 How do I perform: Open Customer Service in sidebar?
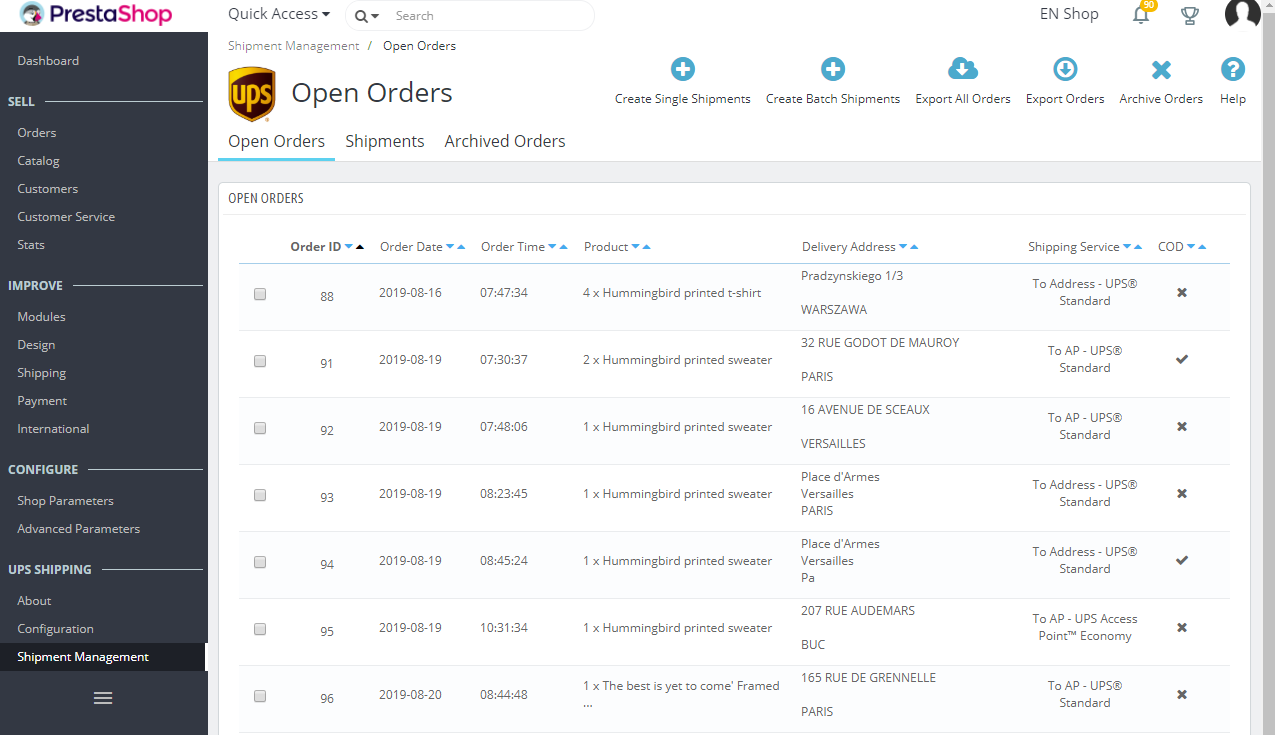66,217
